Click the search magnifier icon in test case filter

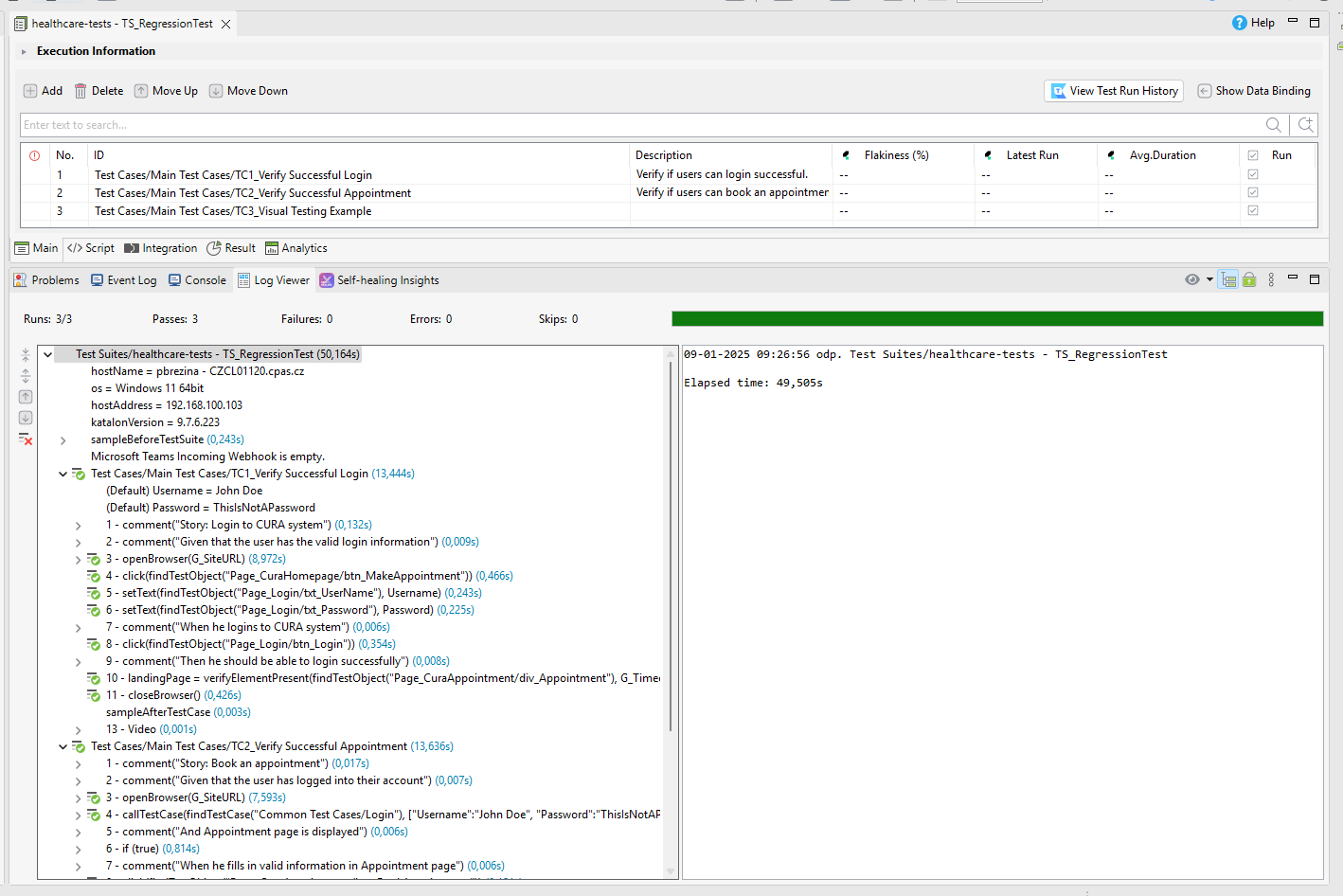coord(1274,125)
